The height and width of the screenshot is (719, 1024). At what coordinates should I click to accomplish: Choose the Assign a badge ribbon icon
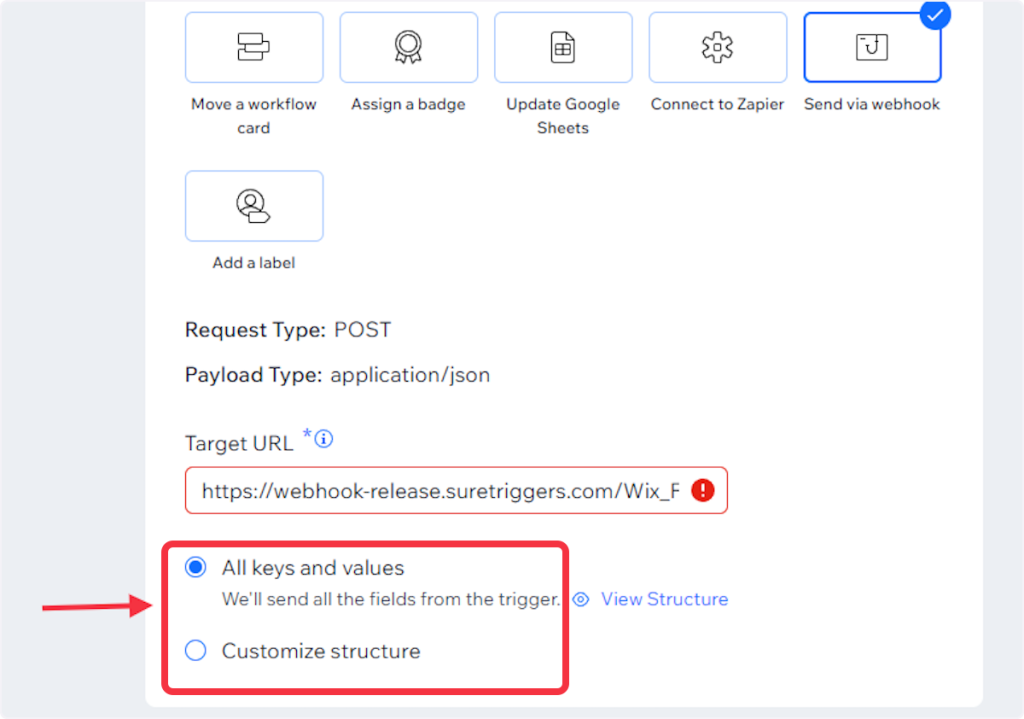coord(408,47)
